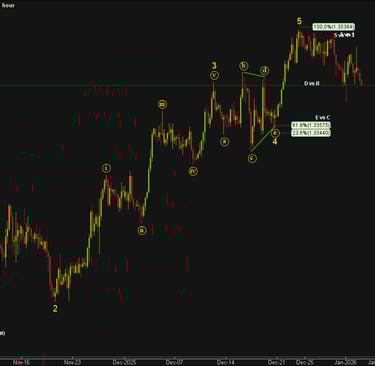This screenshot has height=366, width=375.
Task: Click the 100.0%(1.35384) Fibonacci label
Action: pos(334,27)
